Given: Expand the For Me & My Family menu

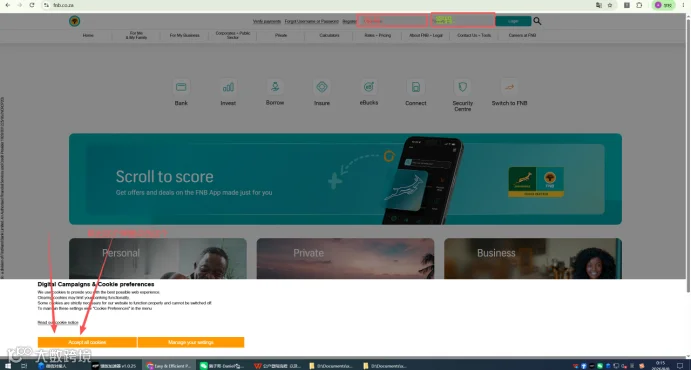Looking at the screenshot, I should (136, 35).
